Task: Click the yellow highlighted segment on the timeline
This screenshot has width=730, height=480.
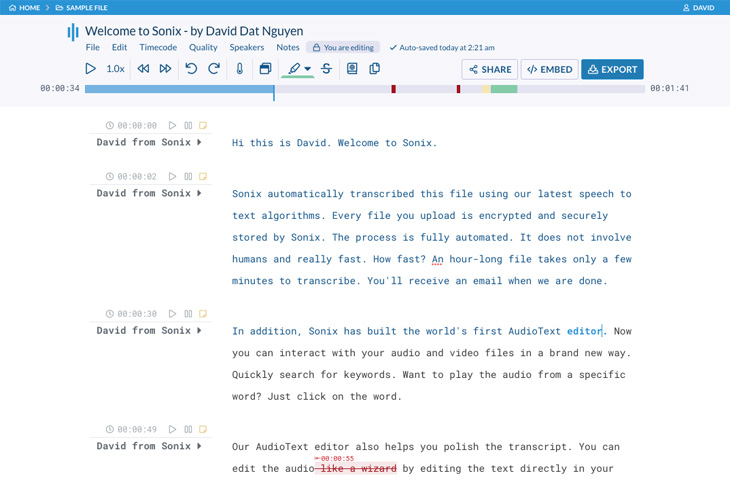Action: 486,89
